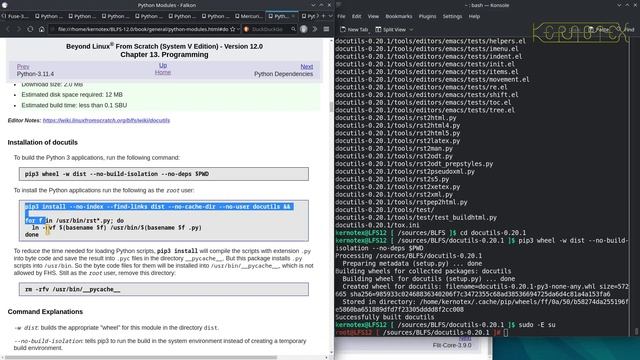Click 'Successfully built docutils' terminal line
The width and height of the screenshot is (640, 360).
tap(384, 317)
